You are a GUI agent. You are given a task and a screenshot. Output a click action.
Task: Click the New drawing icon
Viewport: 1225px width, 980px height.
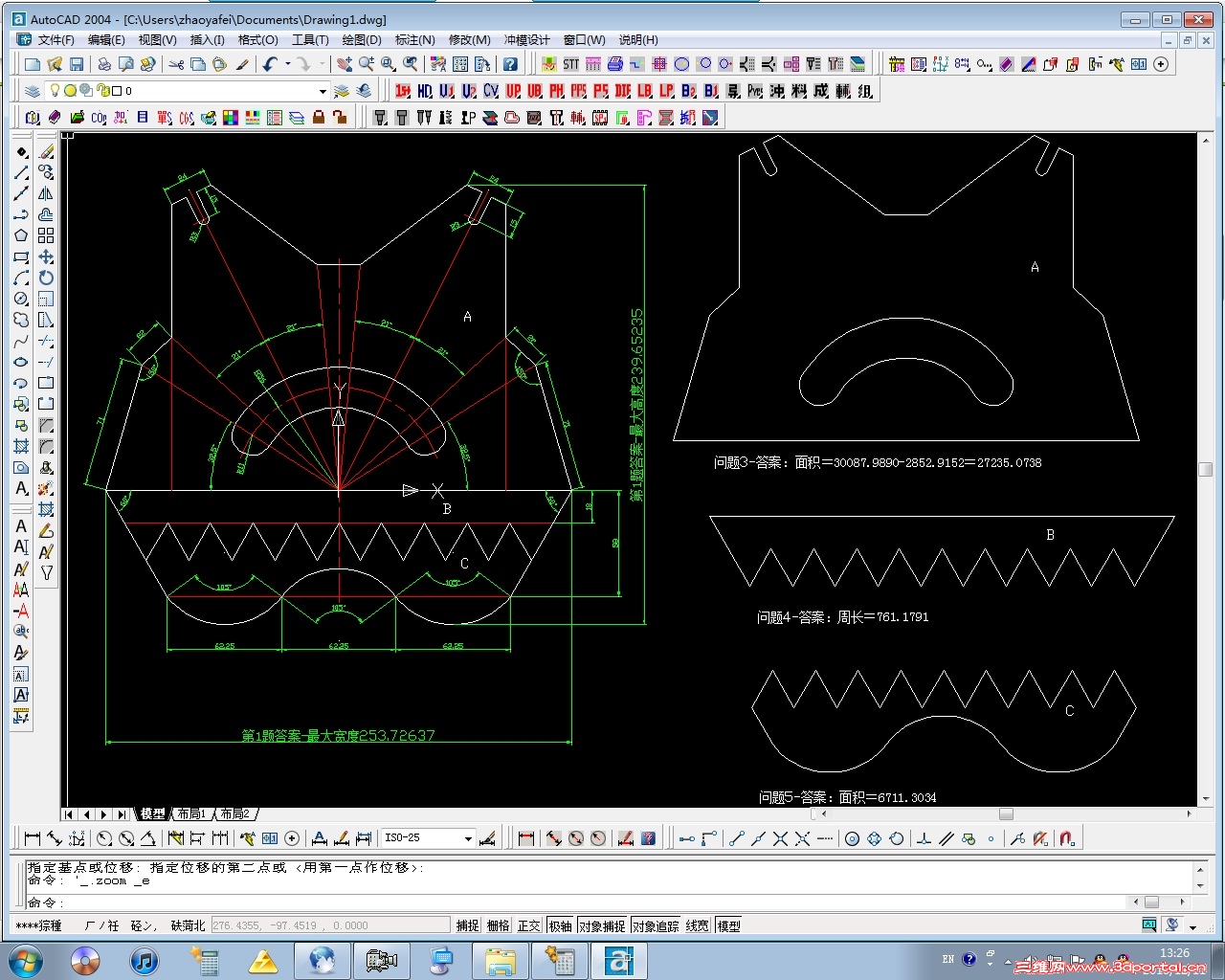coord(33,64)
